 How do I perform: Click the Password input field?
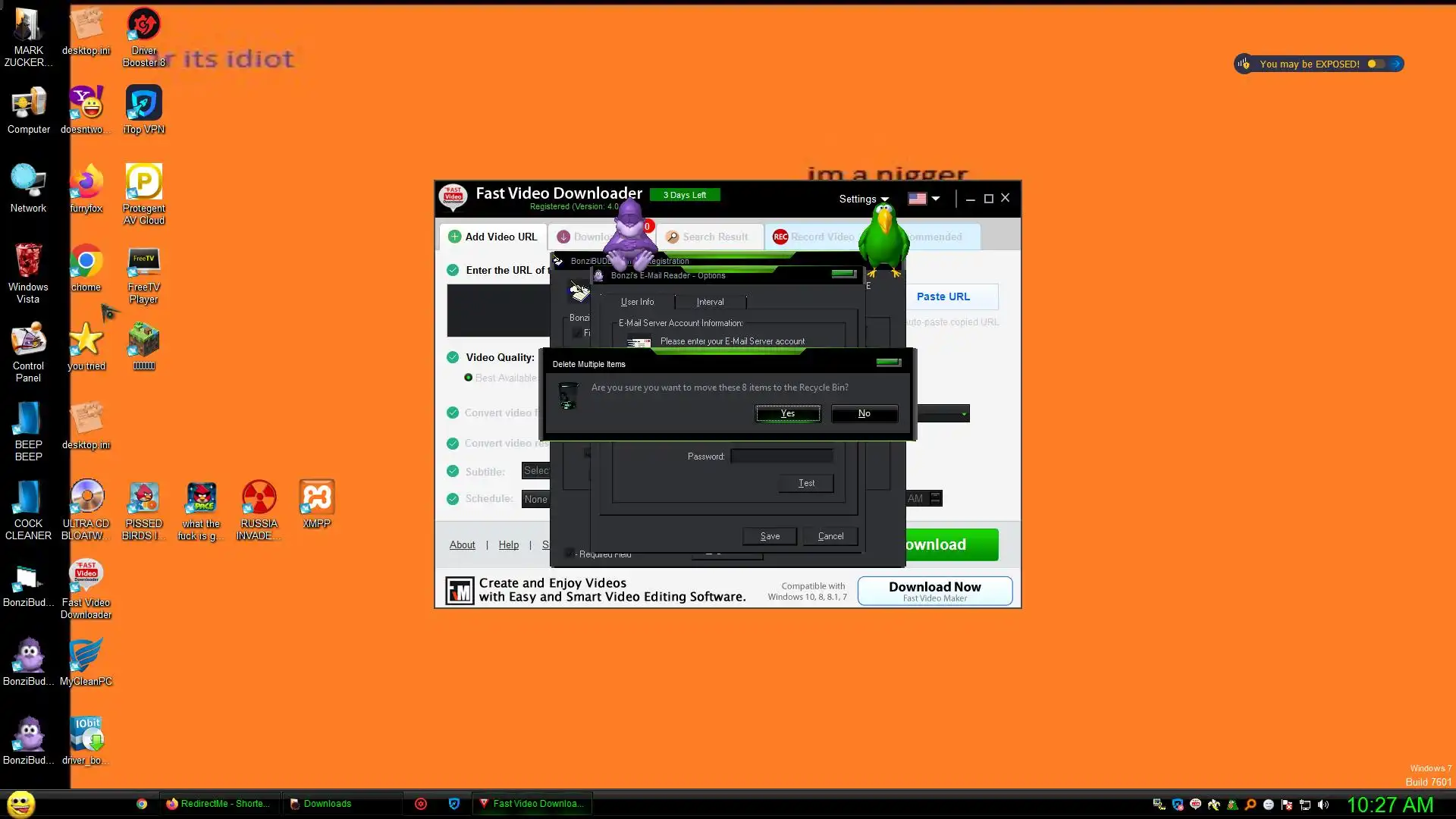tap(781, 457)
